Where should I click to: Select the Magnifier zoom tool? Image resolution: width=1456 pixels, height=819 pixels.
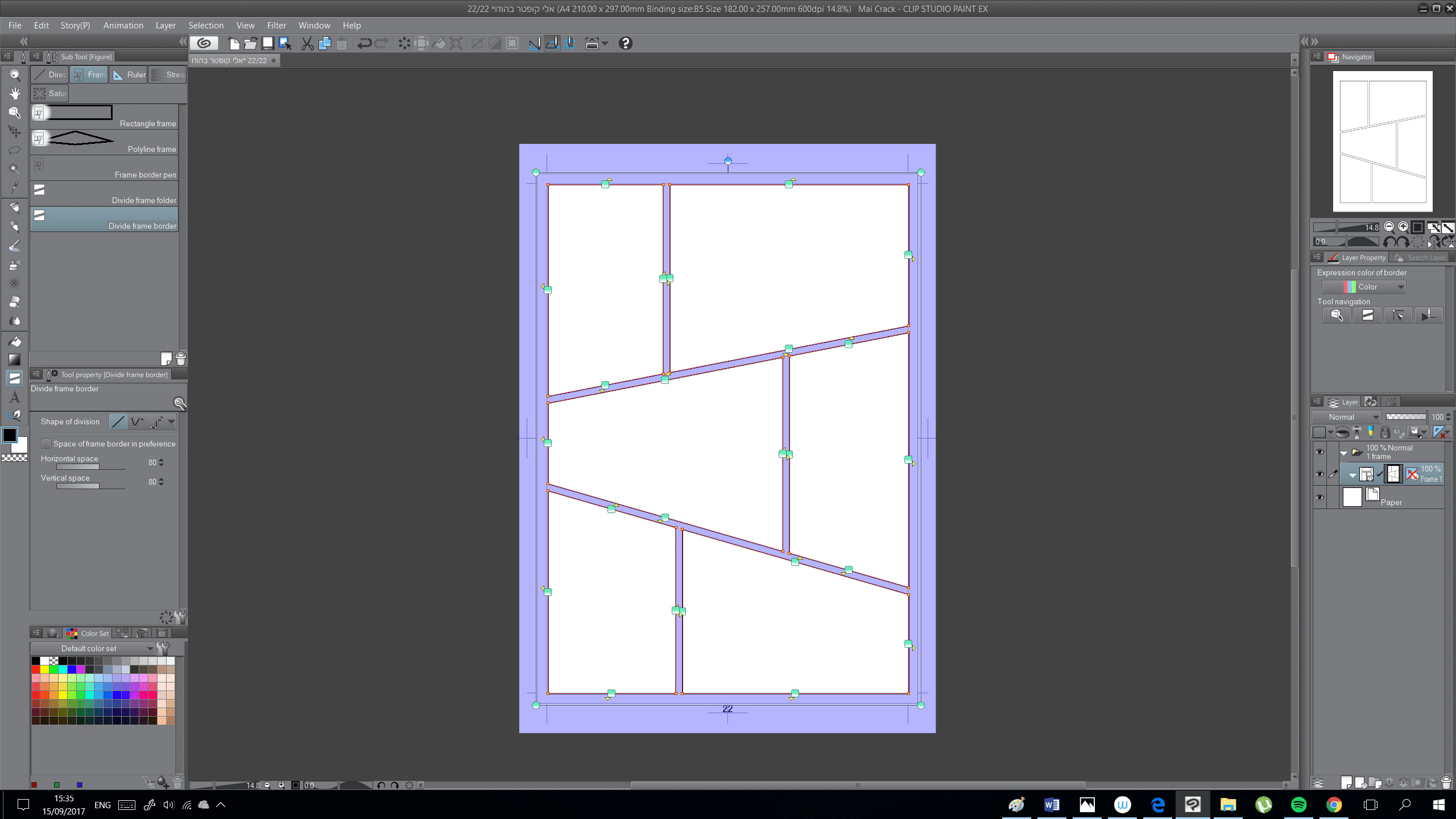[15, 75]
